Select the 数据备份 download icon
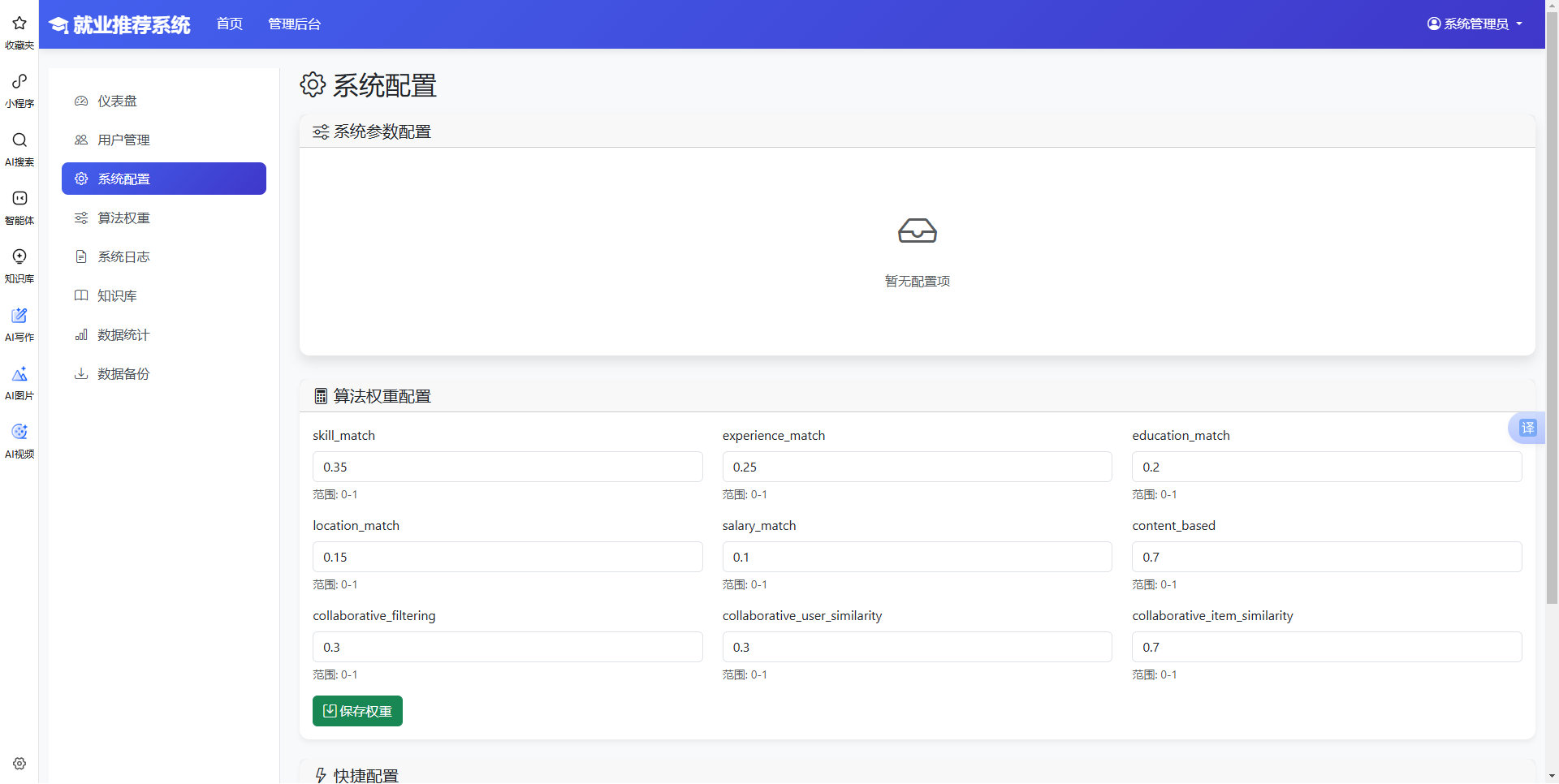 point(80,373)
